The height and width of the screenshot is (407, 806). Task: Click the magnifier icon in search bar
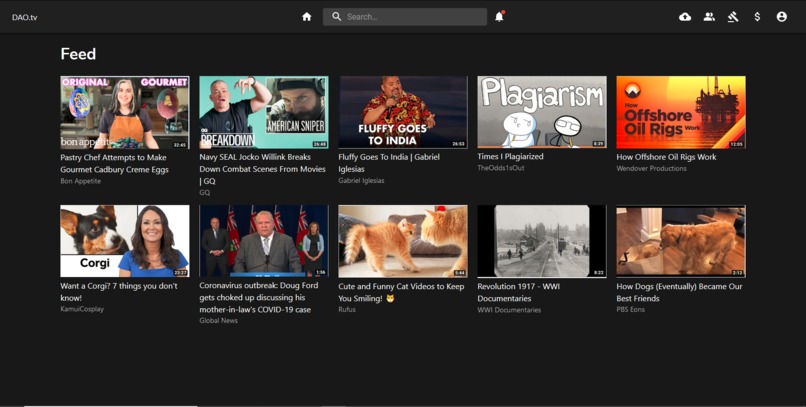[x=337, y=16]
